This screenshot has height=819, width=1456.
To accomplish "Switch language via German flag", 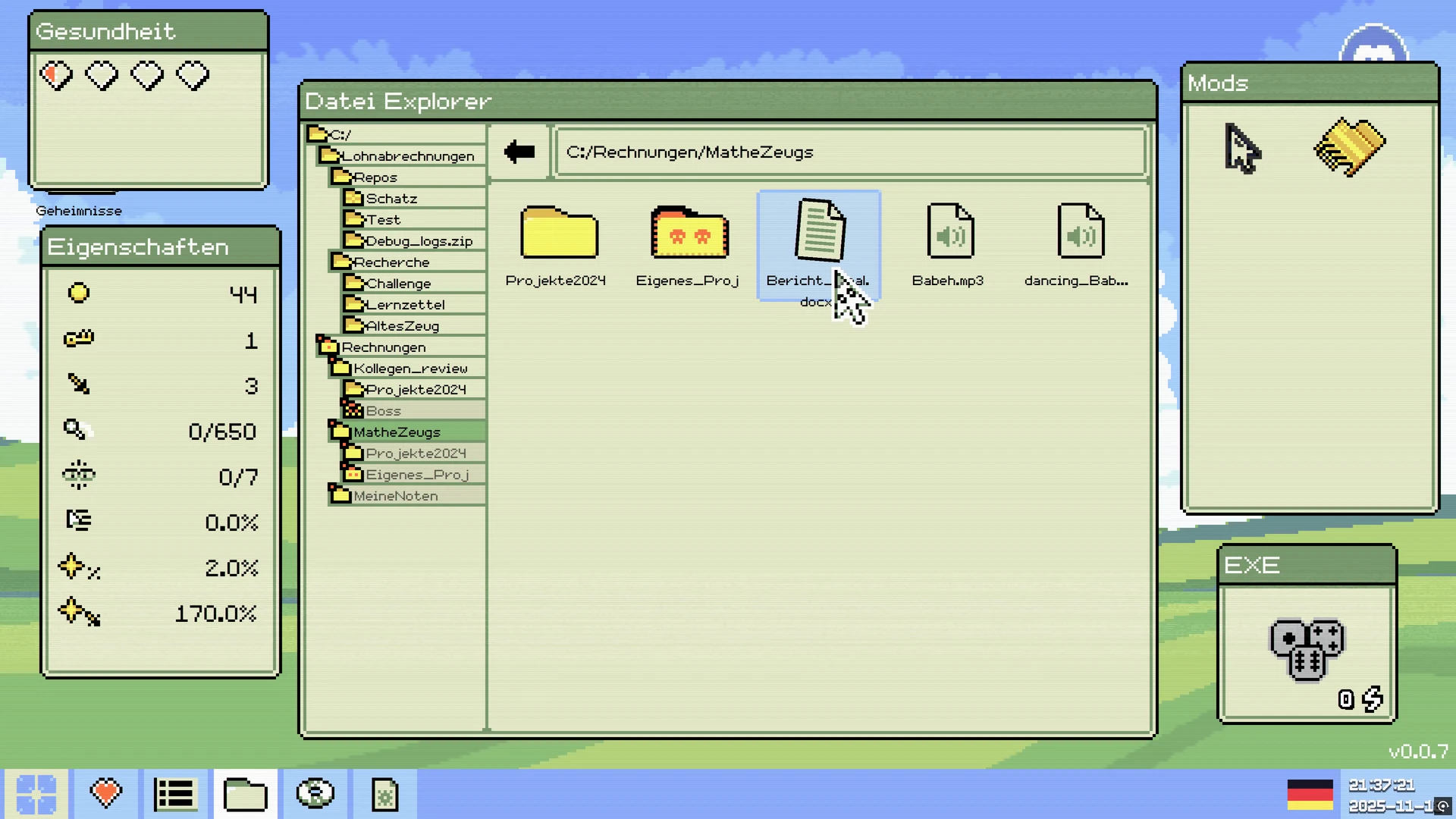I will [x=1310, y=794].
